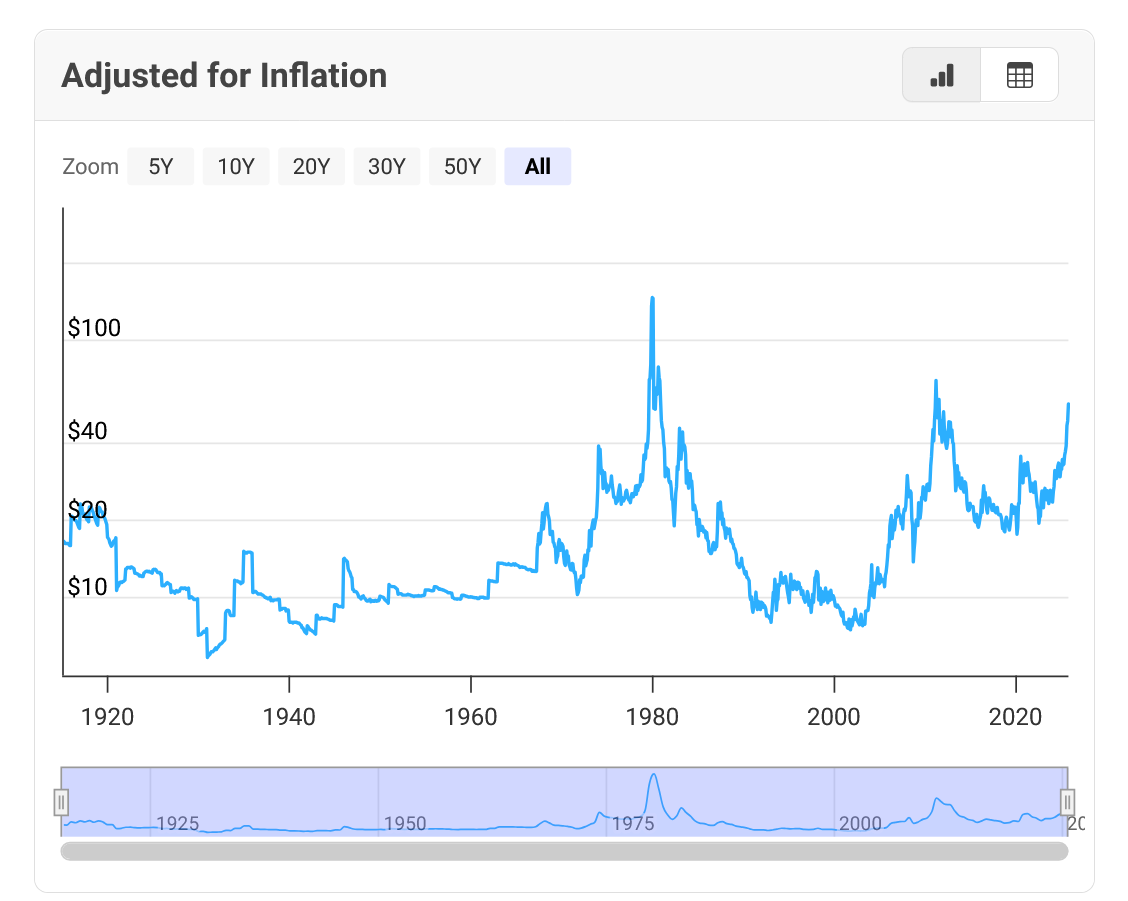Show All years zoom range
This screenshot has height=901, width=1128.
(x=538, y=166)
